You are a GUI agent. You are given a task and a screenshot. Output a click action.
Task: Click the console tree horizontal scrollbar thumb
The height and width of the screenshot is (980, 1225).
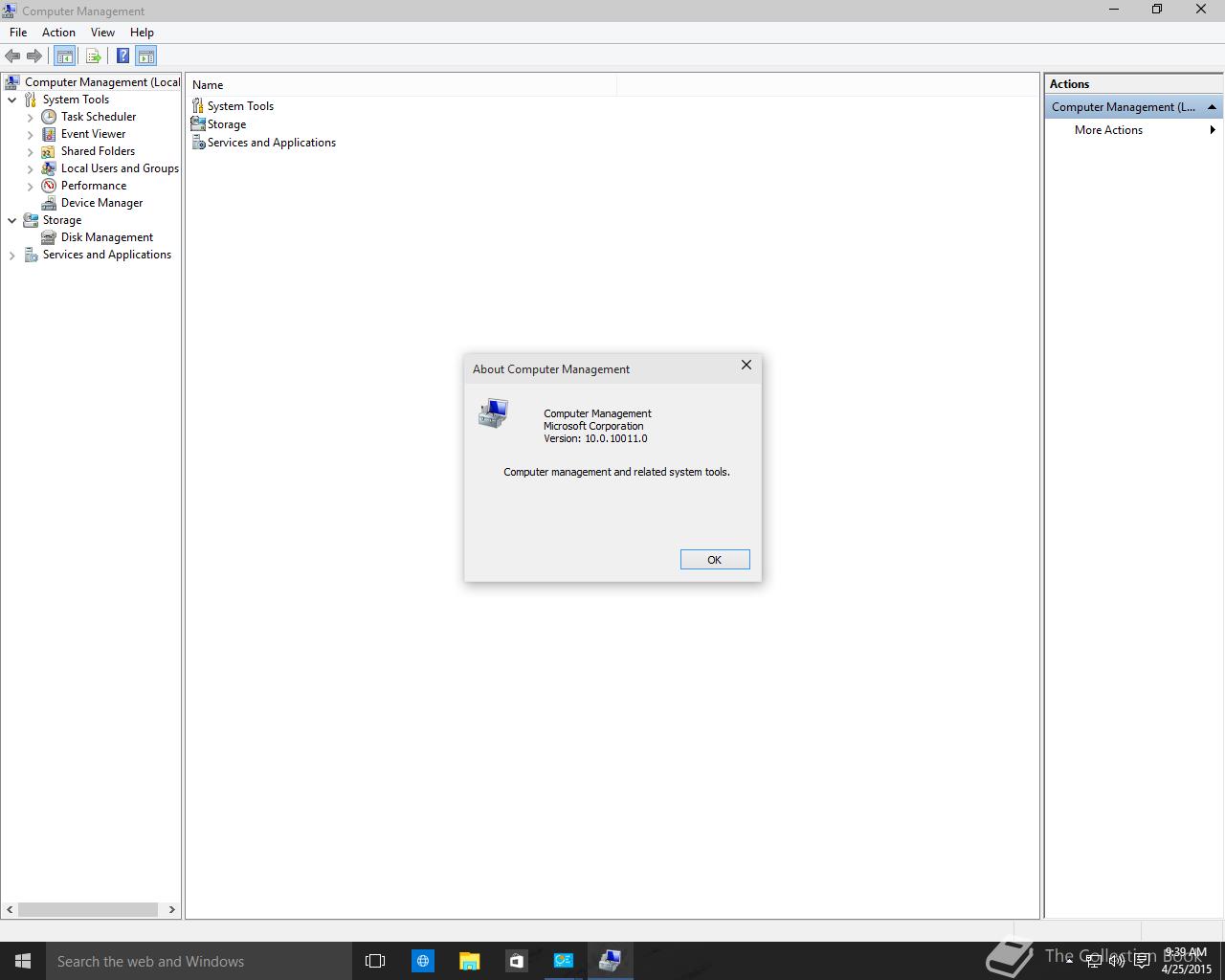pos(88,910)
